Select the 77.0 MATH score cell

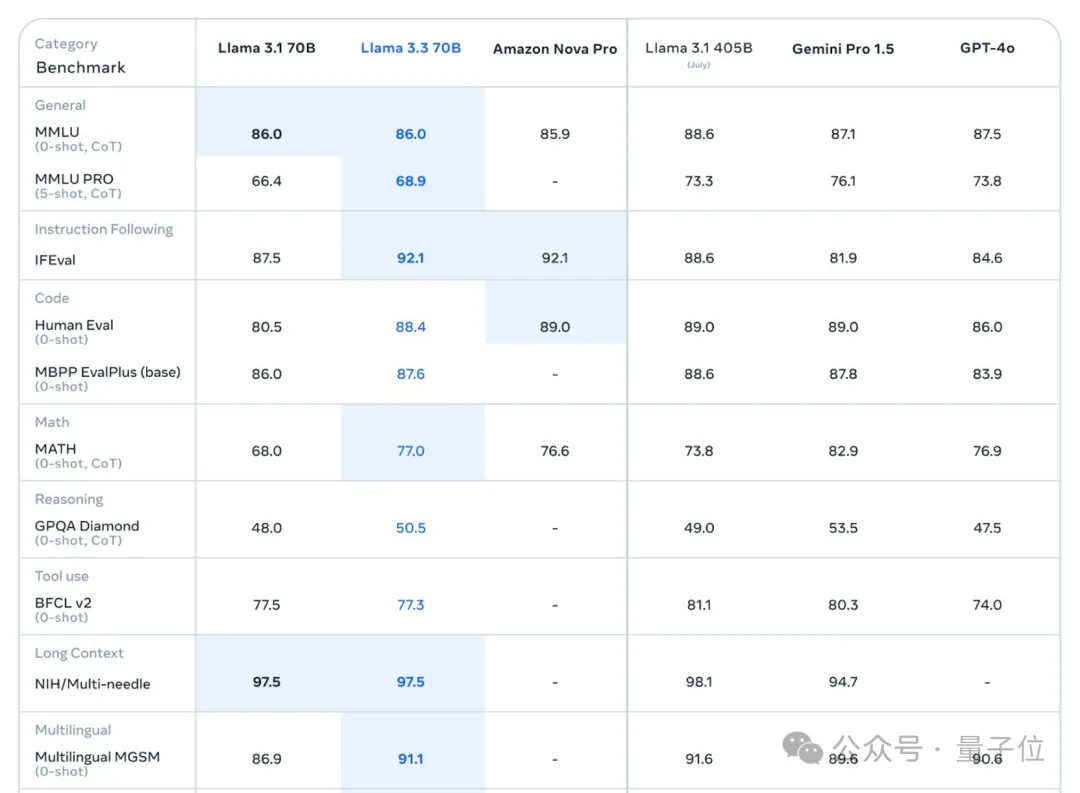410,451
